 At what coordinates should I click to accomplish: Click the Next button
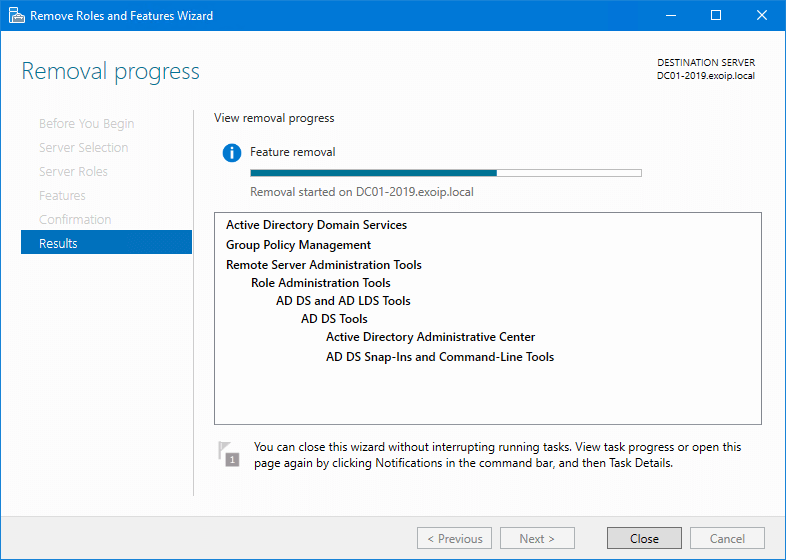point(537,538)
